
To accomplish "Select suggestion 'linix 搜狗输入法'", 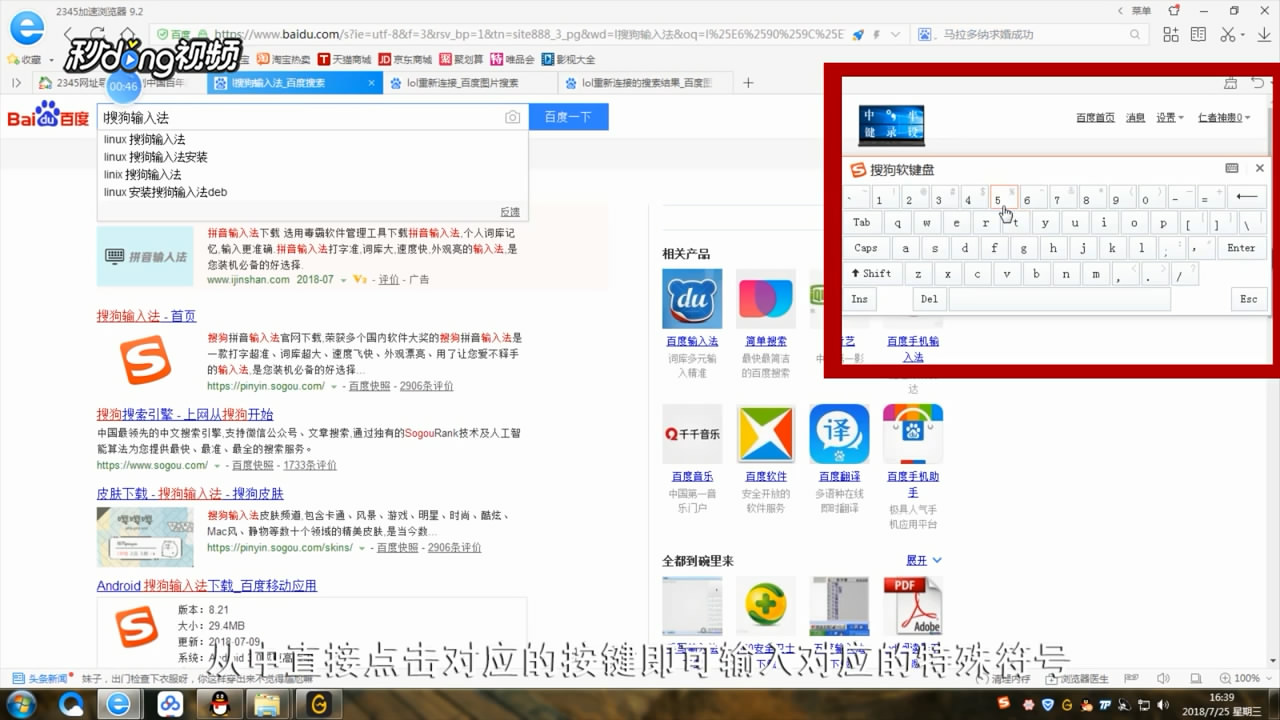I will (143, 174).
